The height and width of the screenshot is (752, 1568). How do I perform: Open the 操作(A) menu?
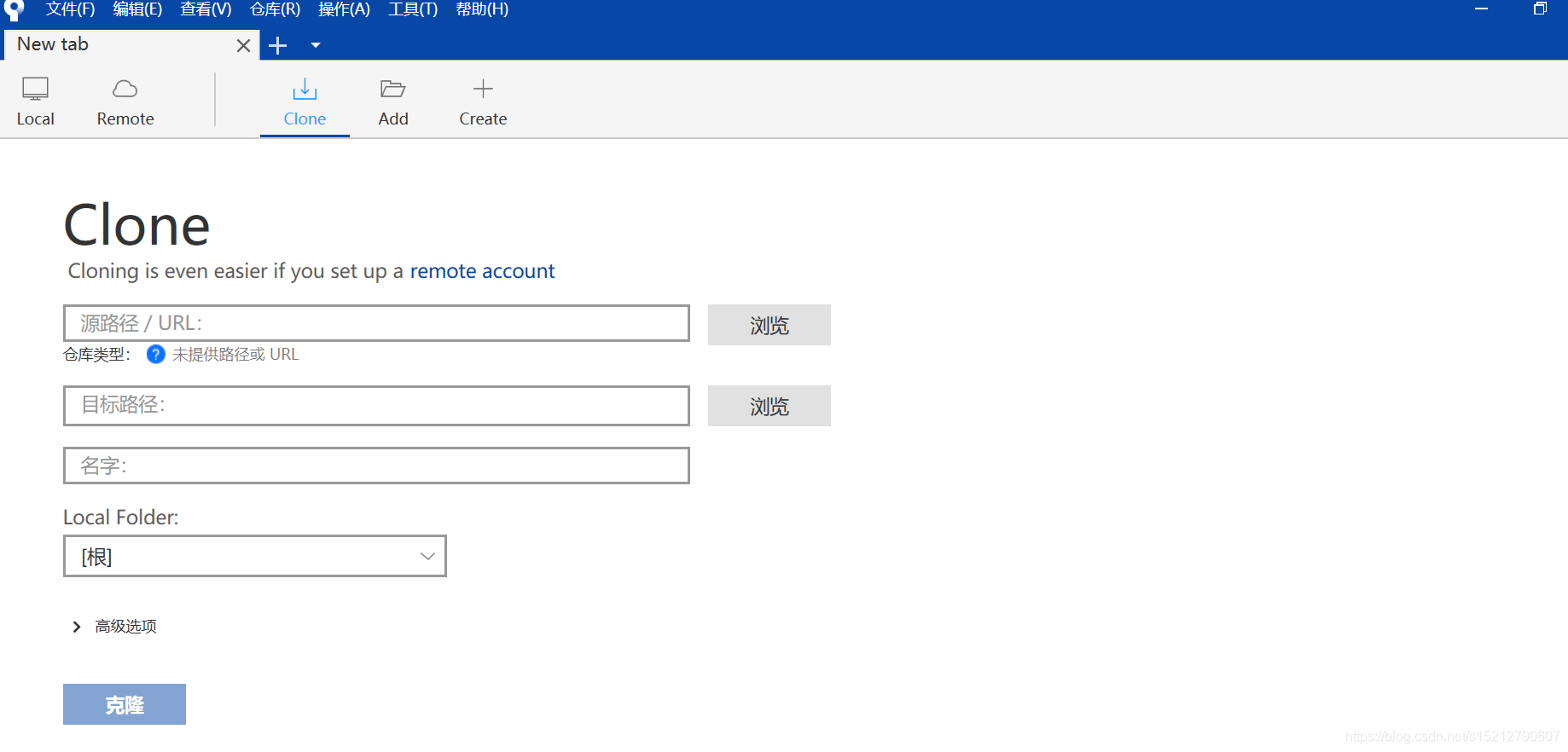click(x=344, y=9)
